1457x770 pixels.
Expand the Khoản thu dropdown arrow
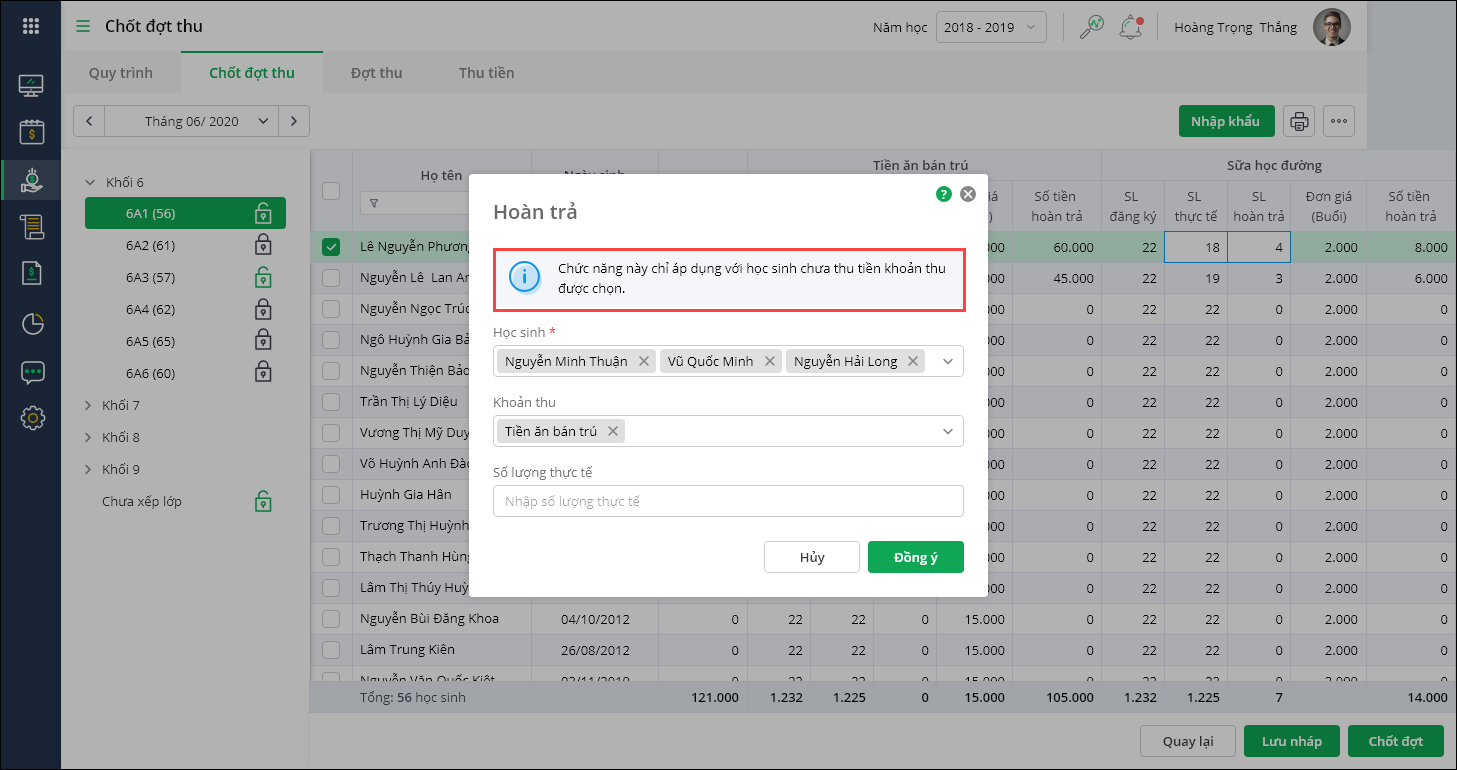[x=947, y=431]
